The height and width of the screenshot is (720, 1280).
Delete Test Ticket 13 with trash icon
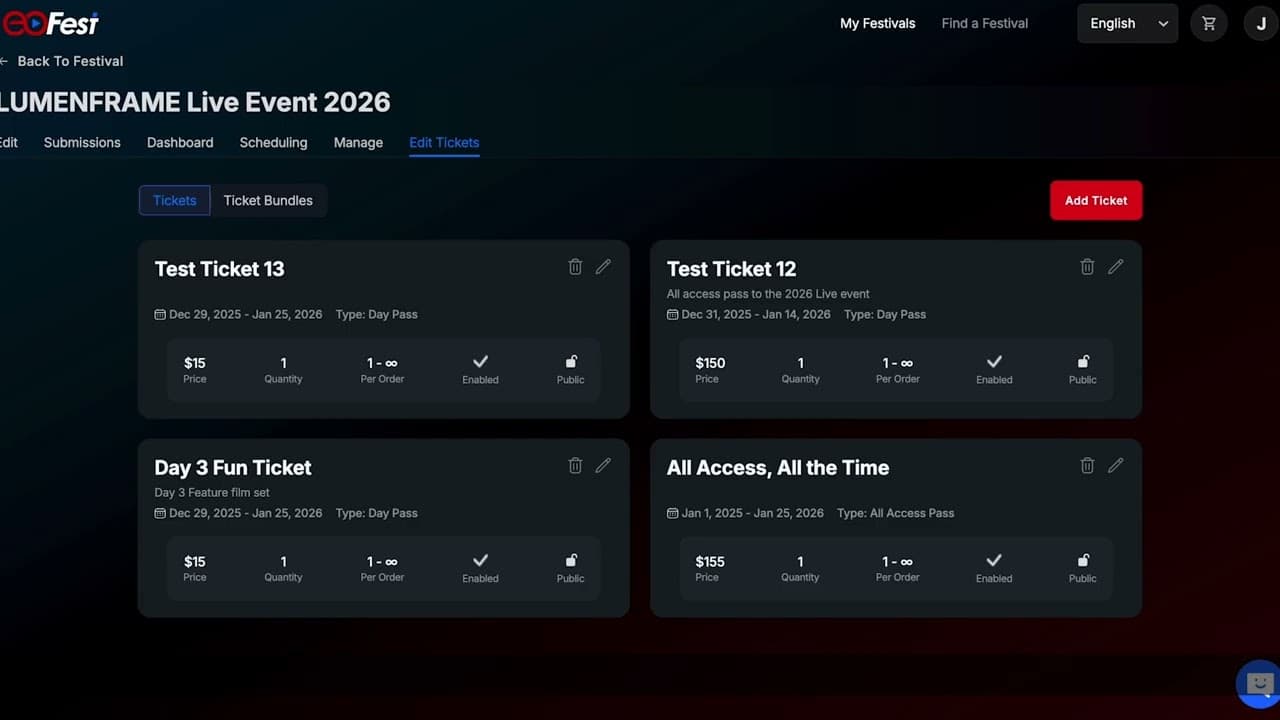coord(575,267)
